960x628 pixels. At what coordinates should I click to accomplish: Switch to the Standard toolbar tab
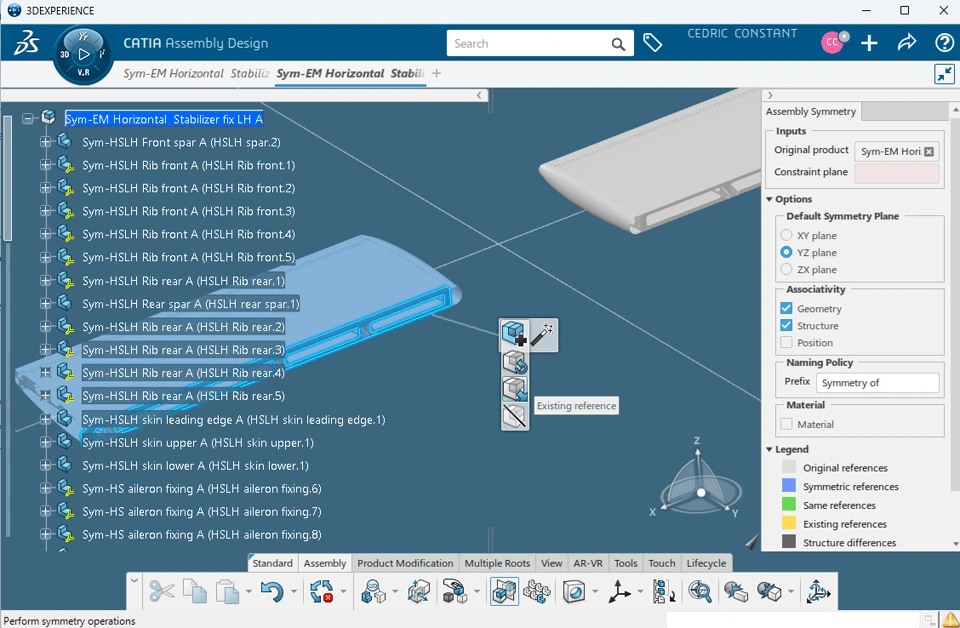click(x=272, y=563)
